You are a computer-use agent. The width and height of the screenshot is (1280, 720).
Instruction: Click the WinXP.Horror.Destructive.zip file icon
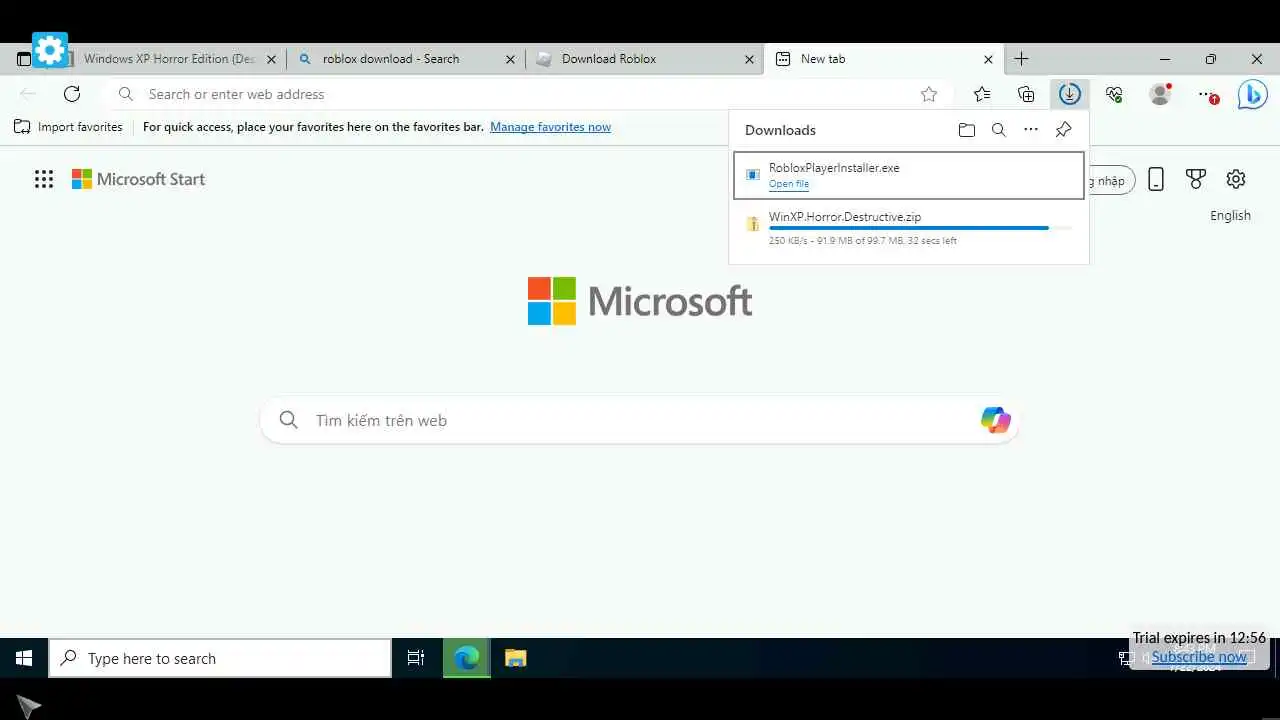pyautogui.click(x=752, y=224)
